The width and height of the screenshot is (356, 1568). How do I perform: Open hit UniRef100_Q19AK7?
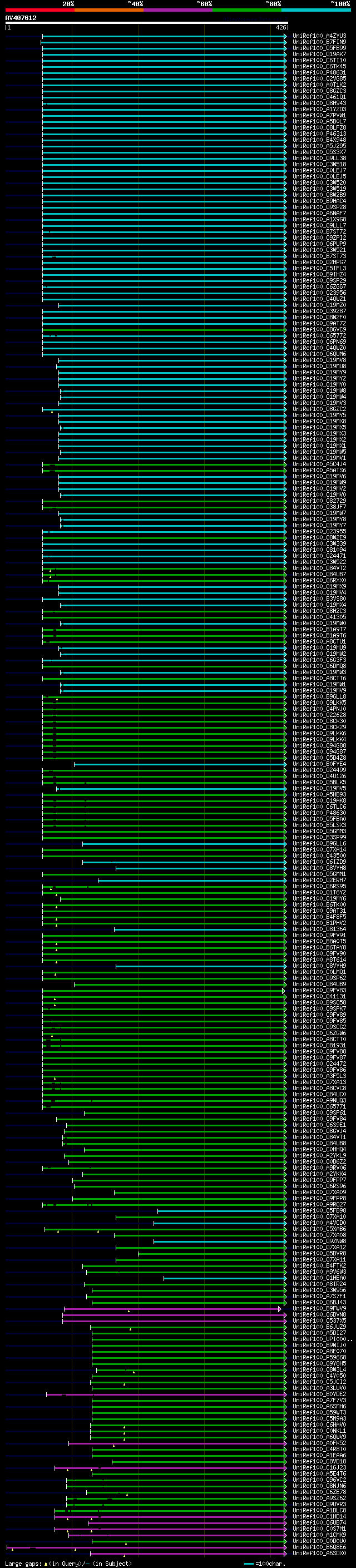click(319, 54)
